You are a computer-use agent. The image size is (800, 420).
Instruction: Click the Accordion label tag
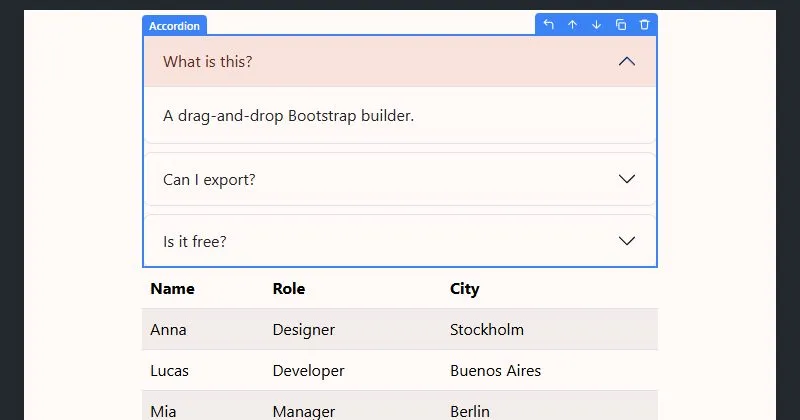(x=174, y=26)
